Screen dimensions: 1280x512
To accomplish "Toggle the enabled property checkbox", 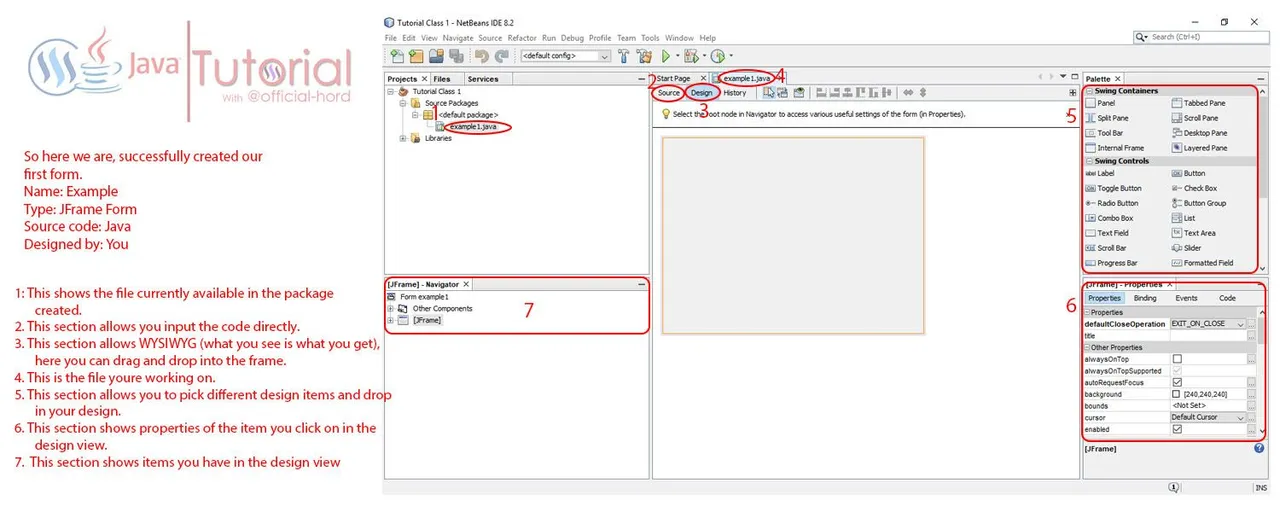I will tap(1177, 429).
